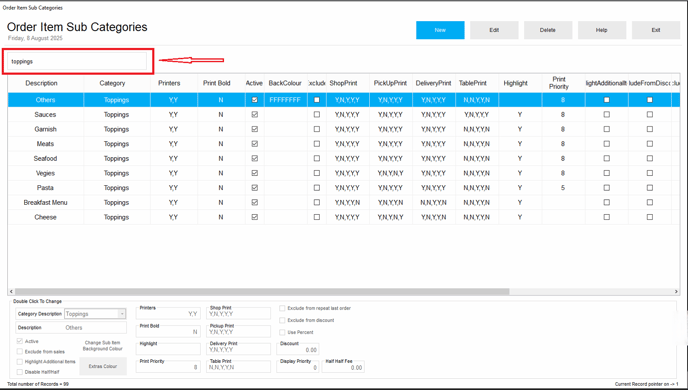Viewport: 688px width, 390px height.
Task: Select the 'Seafood' row description
Action: (45, 158)
